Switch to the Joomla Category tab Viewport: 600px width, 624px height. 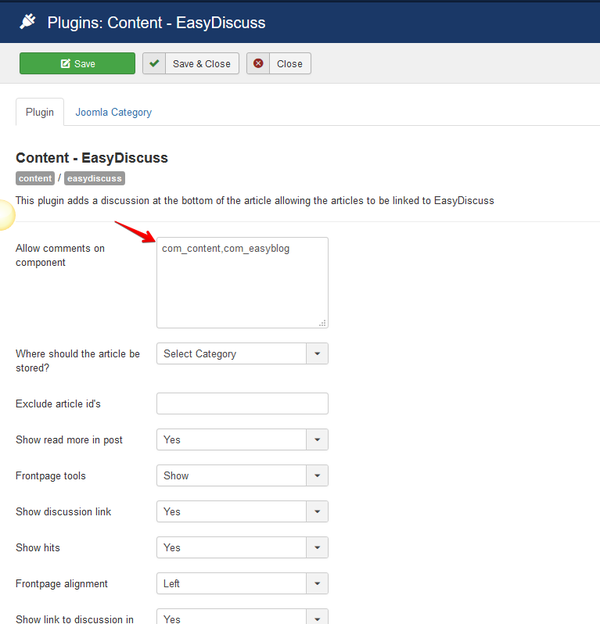click(113, 112)
